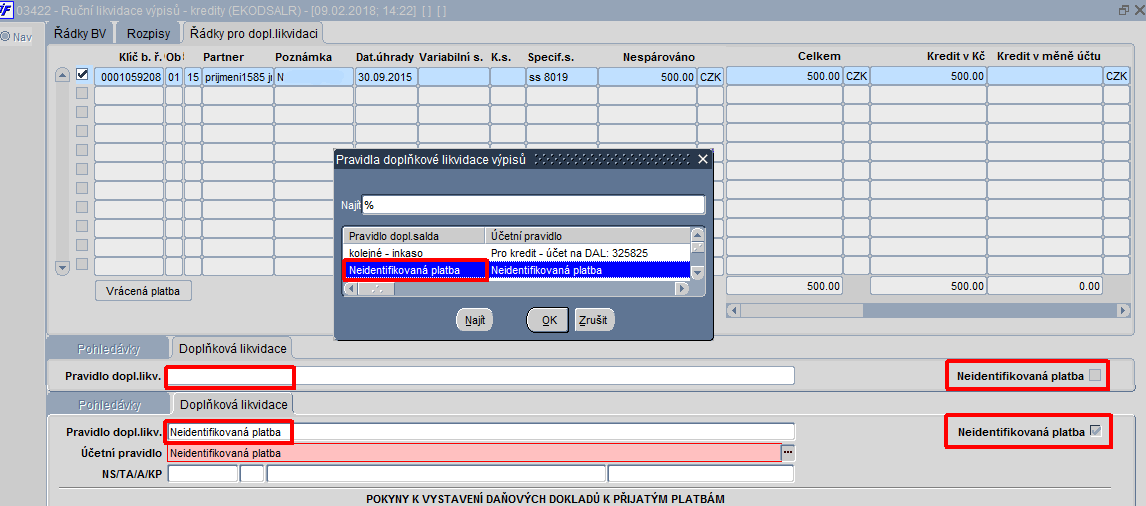Click the 0.00 total under Kredit v měně účtu
This screenshot has height=506, width=1146.
click(x=1044, y=287)
